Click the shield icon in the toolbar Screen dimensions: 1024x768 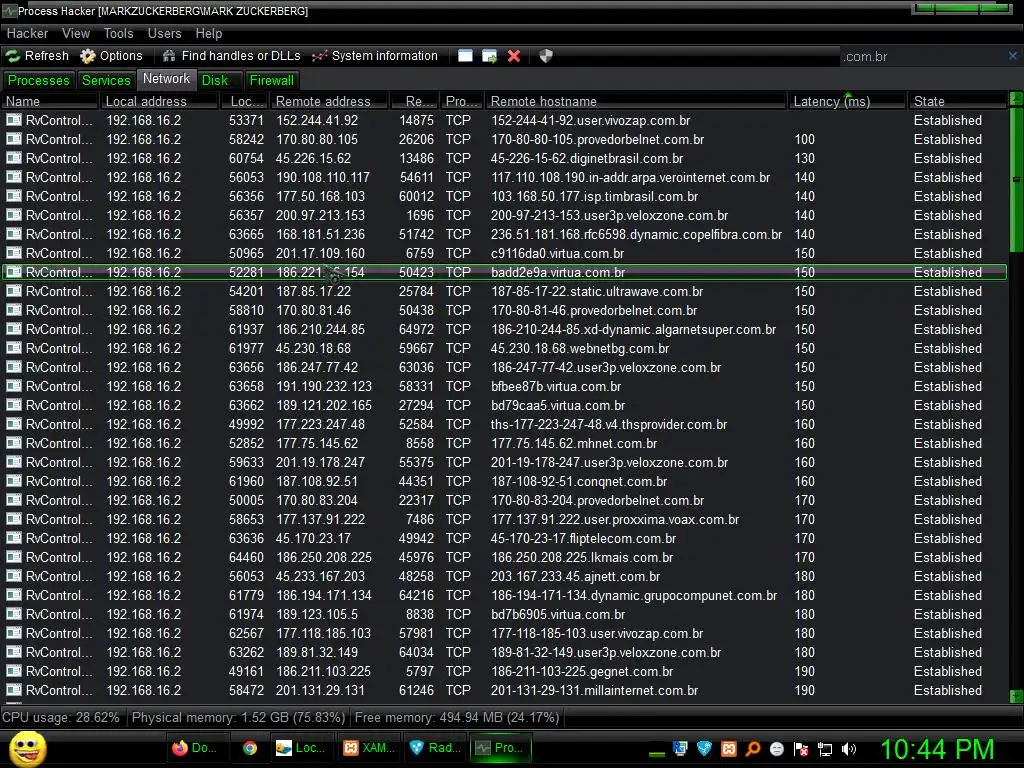546,56
